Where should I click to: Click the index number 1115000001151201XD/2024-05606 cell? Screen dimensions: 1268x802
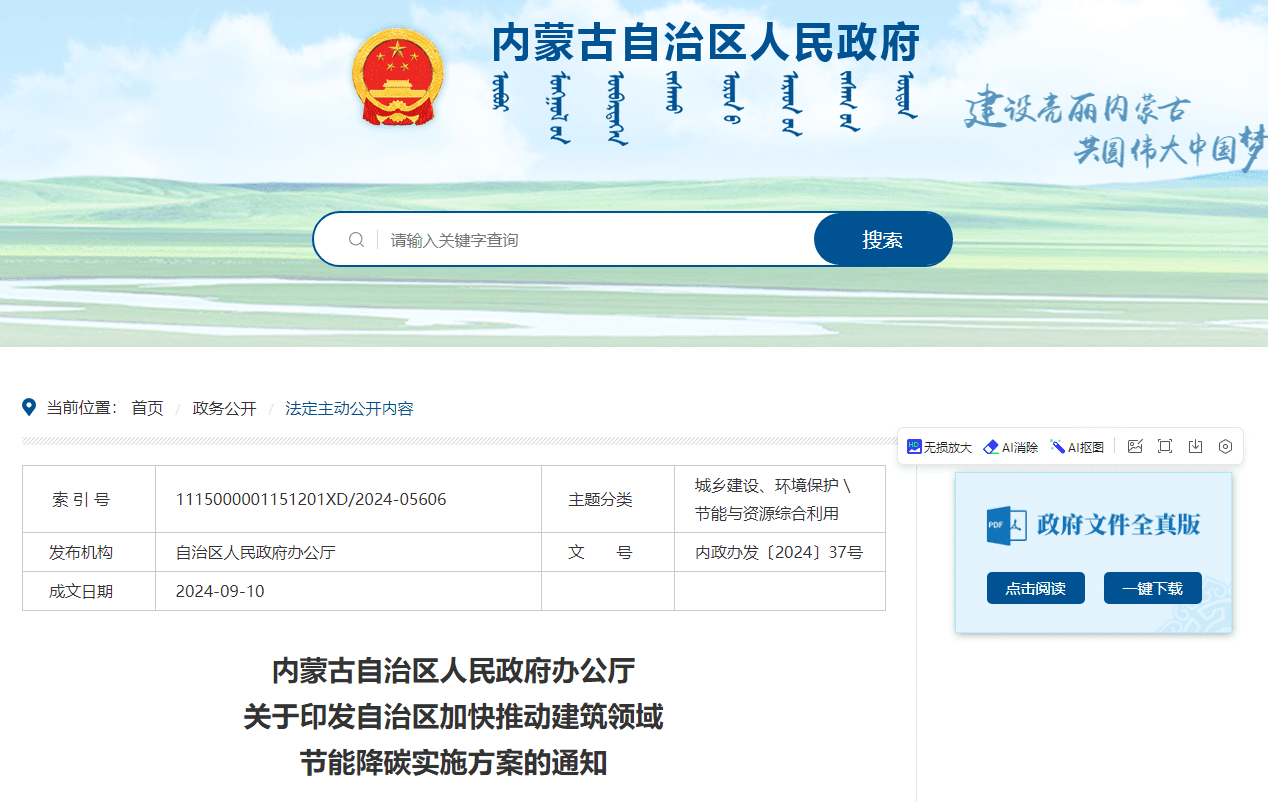[x=311, y=499]
